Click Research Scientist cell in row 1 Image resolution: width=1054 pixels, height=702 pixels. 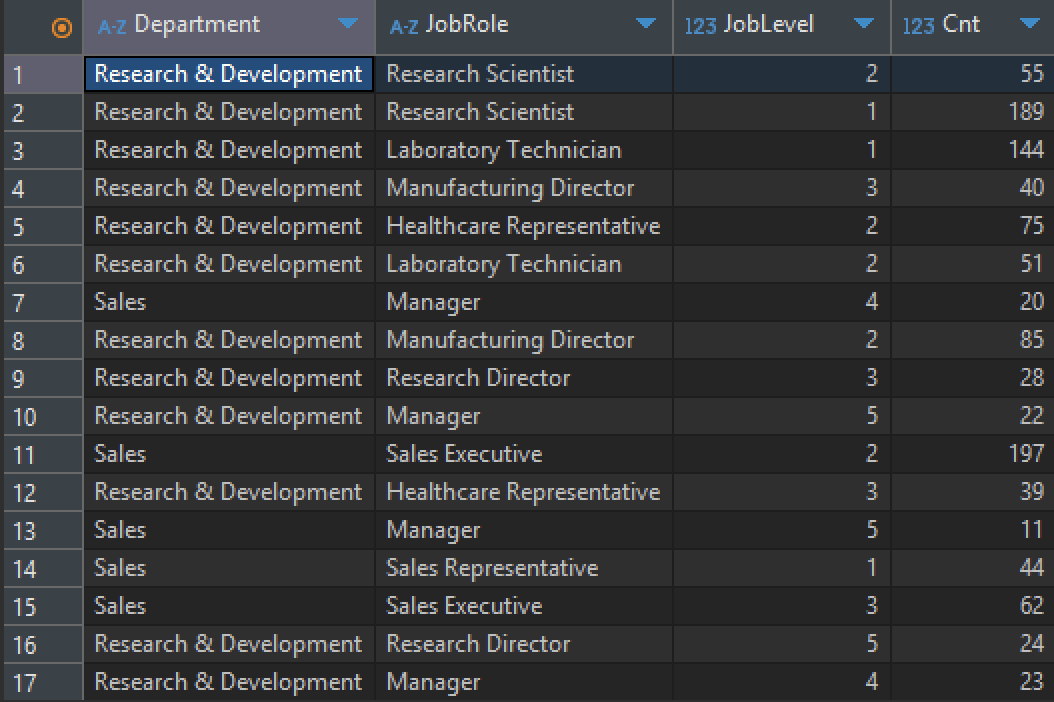pos(524,74)
